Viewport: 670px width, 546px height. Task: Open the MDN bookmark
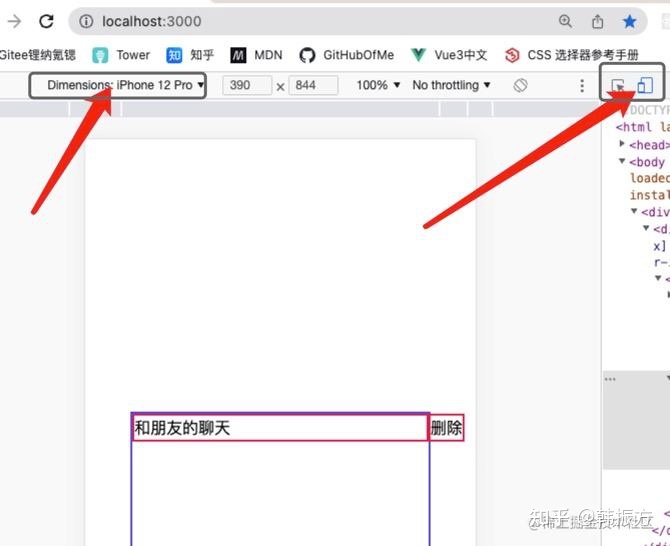pos(256,55)
